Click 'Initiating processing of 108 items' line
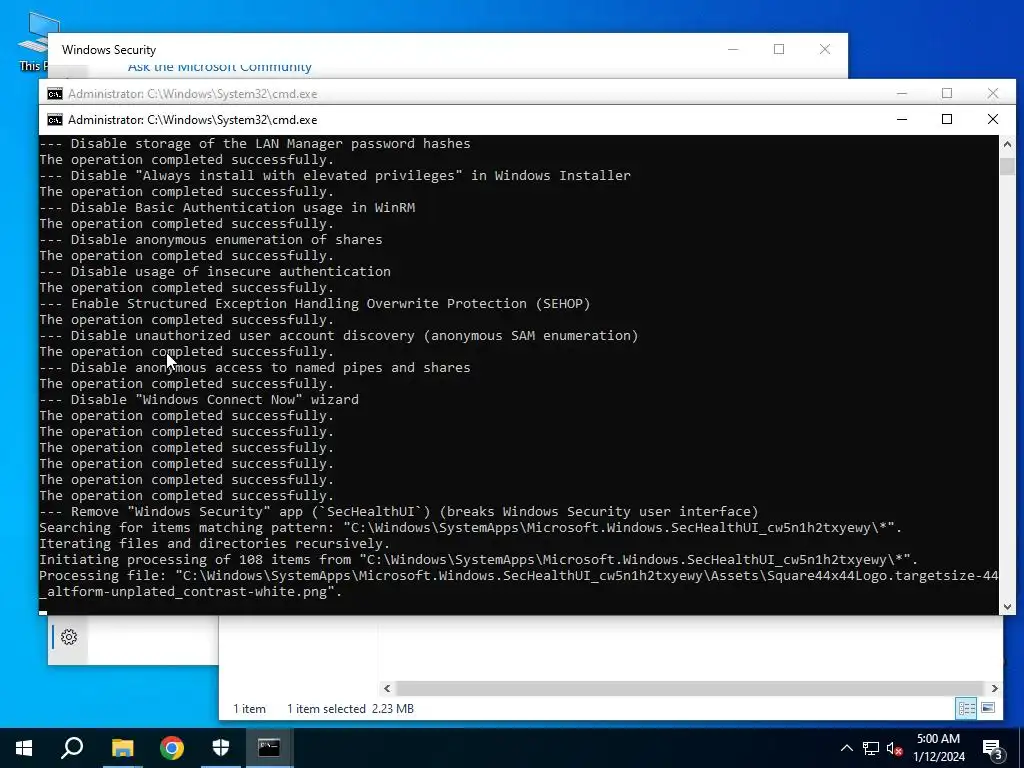 tap(479, 560)
